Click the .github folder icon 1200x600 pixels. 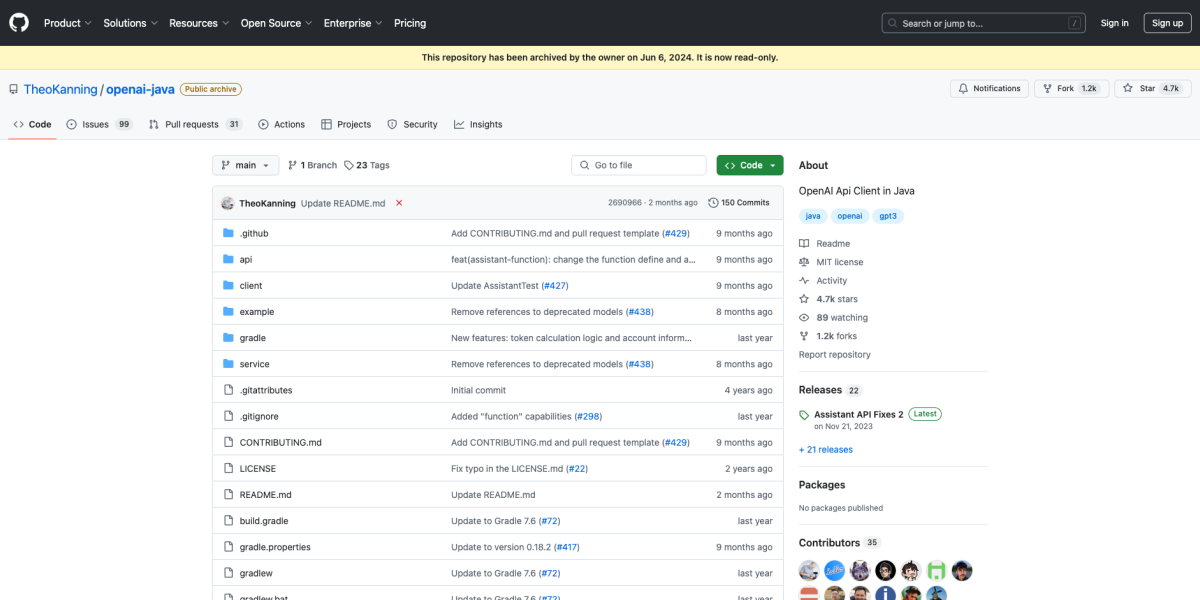[229, 233]
